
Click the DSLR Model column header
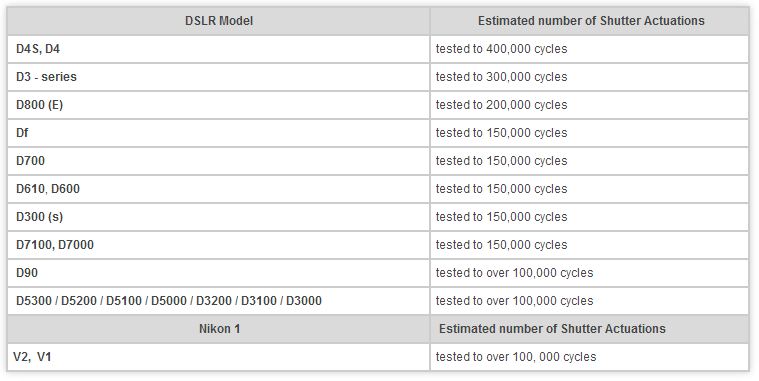tap(219, 21)
